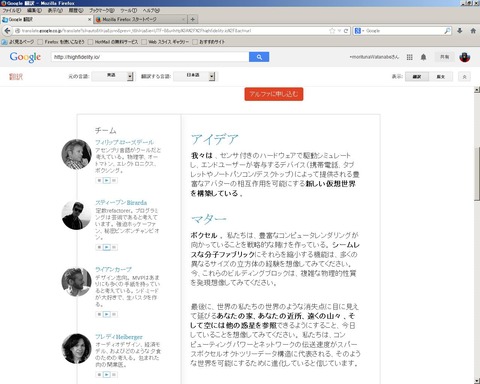Open the フィリップローズデール team member link
This screenshot has height=384, width=480.
click(124, 142)
